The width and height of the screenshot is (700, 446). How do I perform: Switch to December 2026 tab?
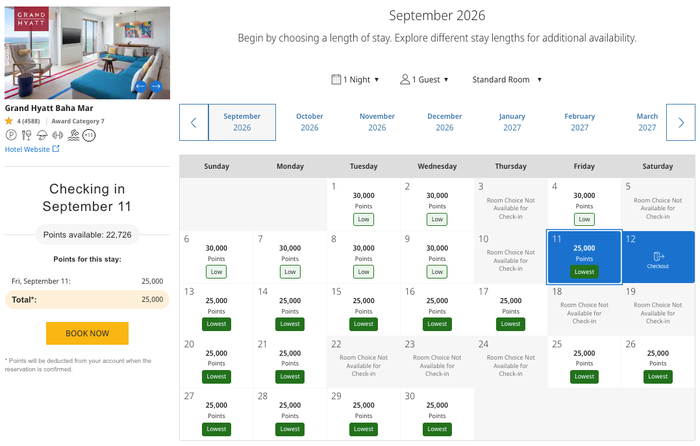445,122
